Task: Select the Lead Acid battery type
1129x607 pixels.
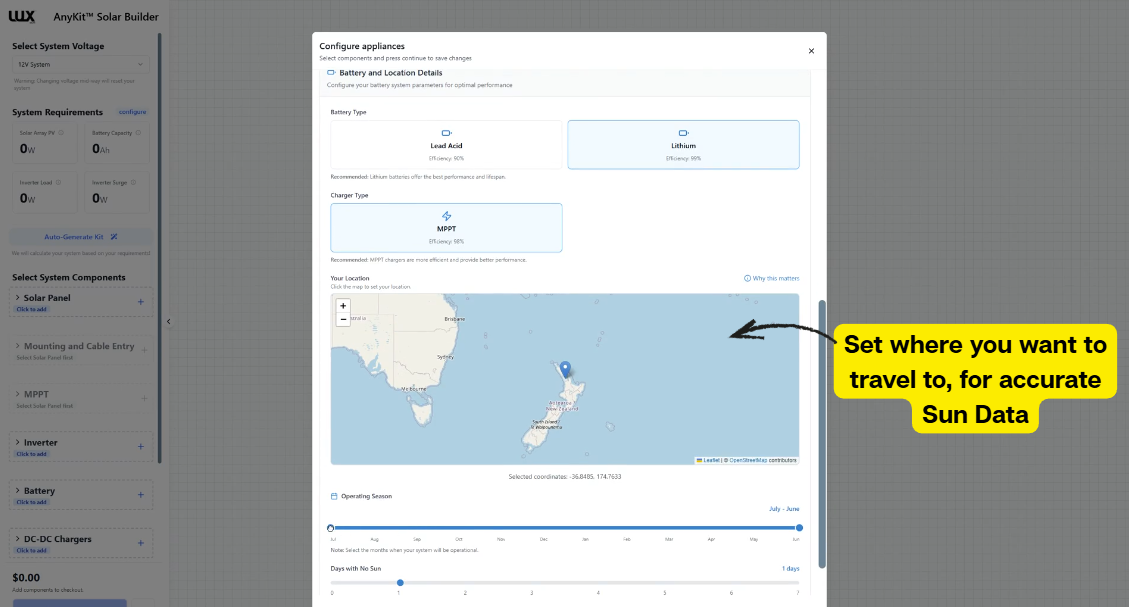Action: tap(446, 144)
